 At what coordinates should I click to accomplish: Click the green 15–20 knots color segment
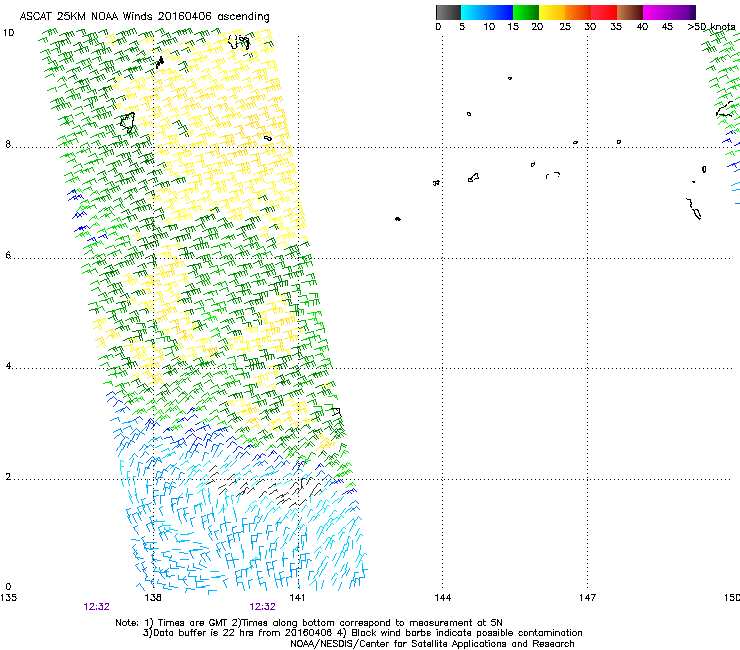(x=526, y=12)
